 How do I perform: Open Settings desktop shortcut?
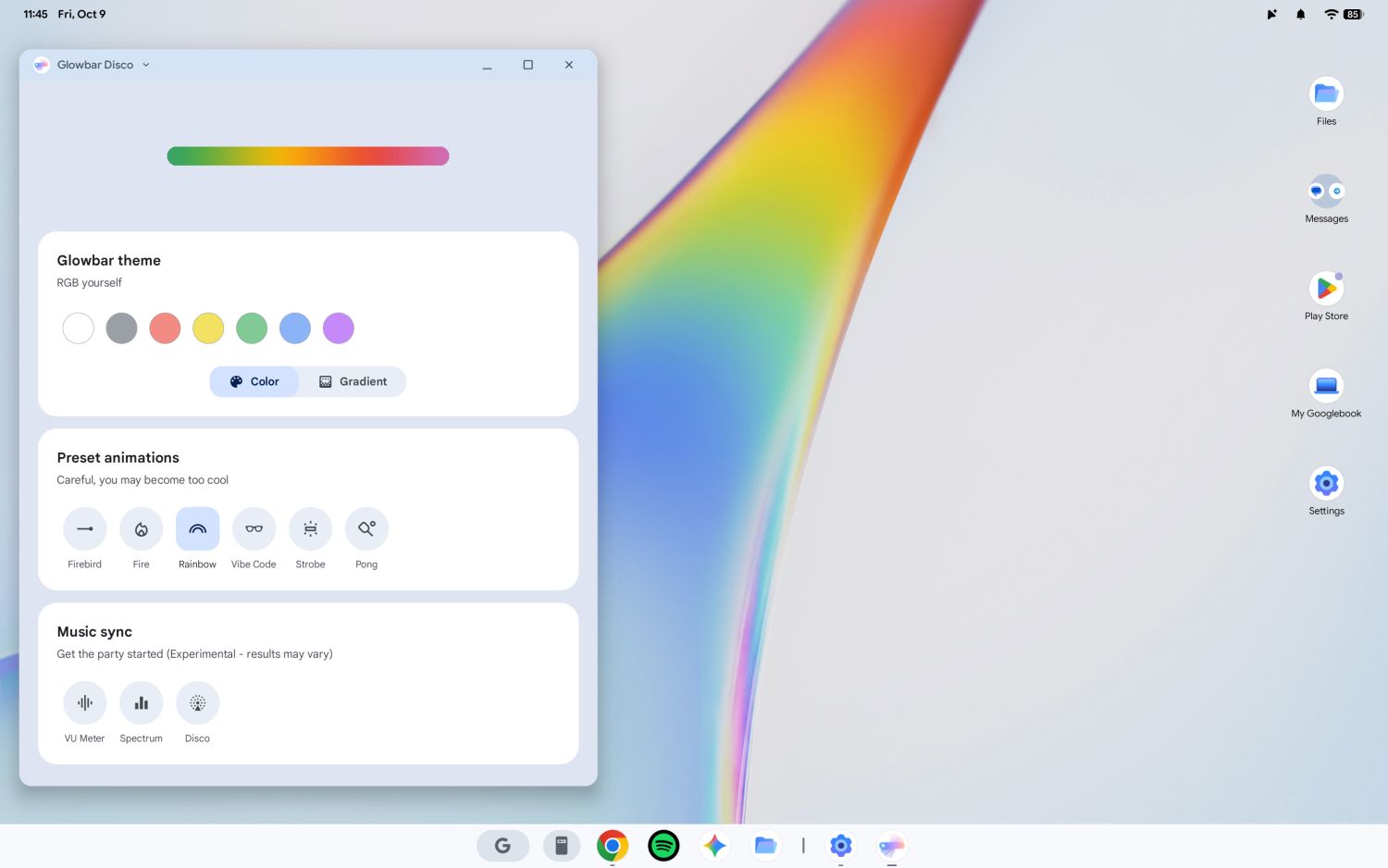(1326, 483)
